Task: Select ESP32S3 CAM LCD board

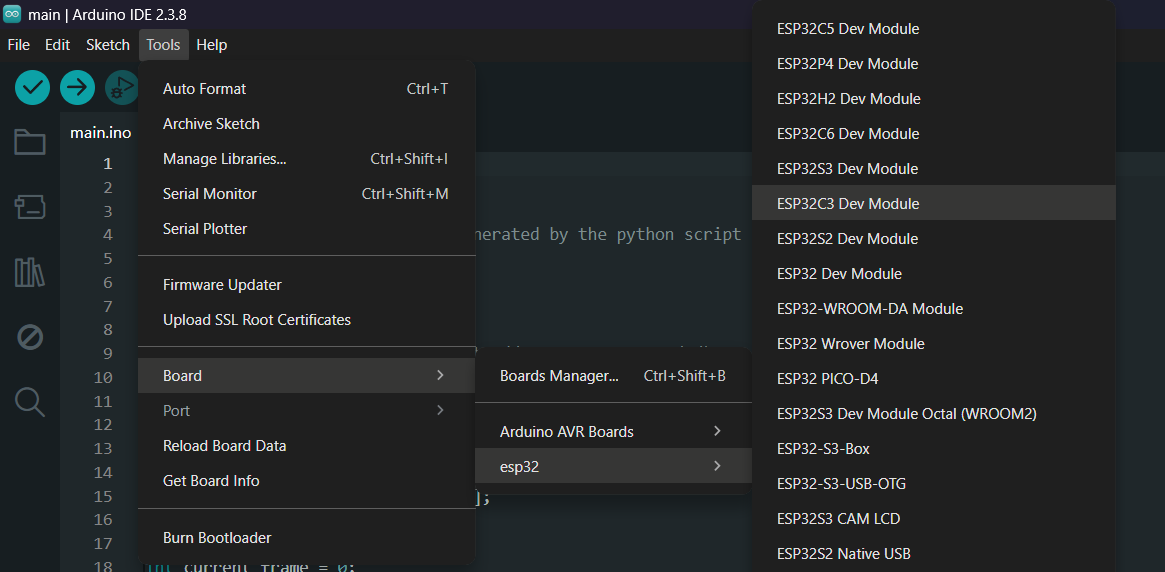Action: tap(934, 519)
